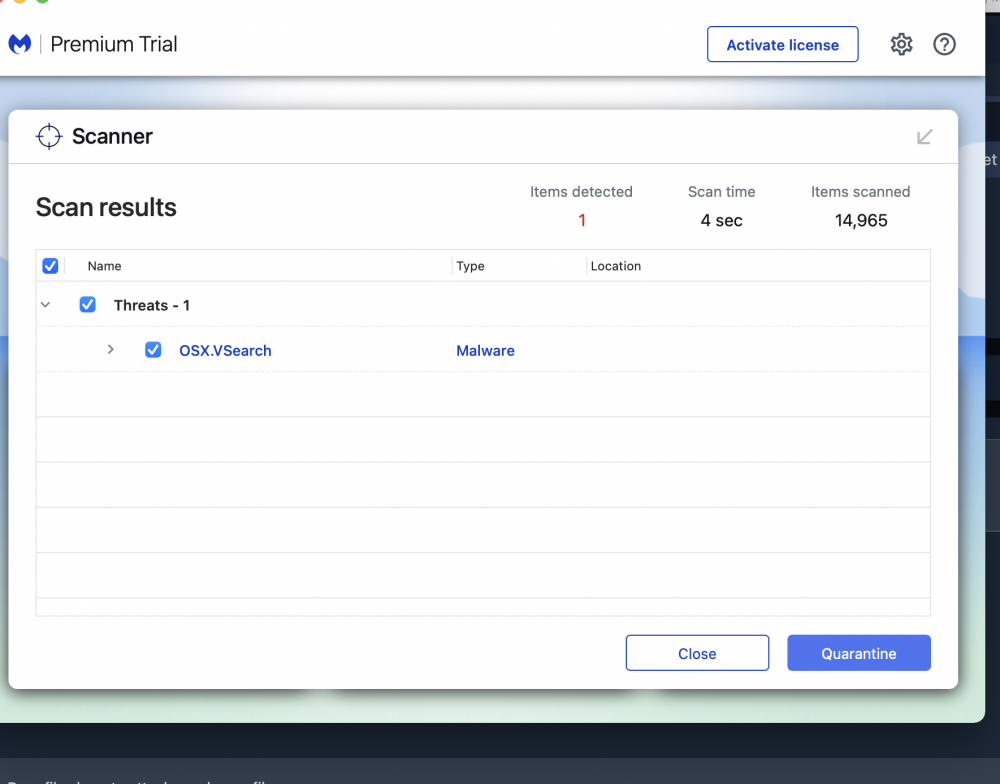Sort by the Type column header
The height and width of the screenshot is (784, 1000).
point(470,266)
